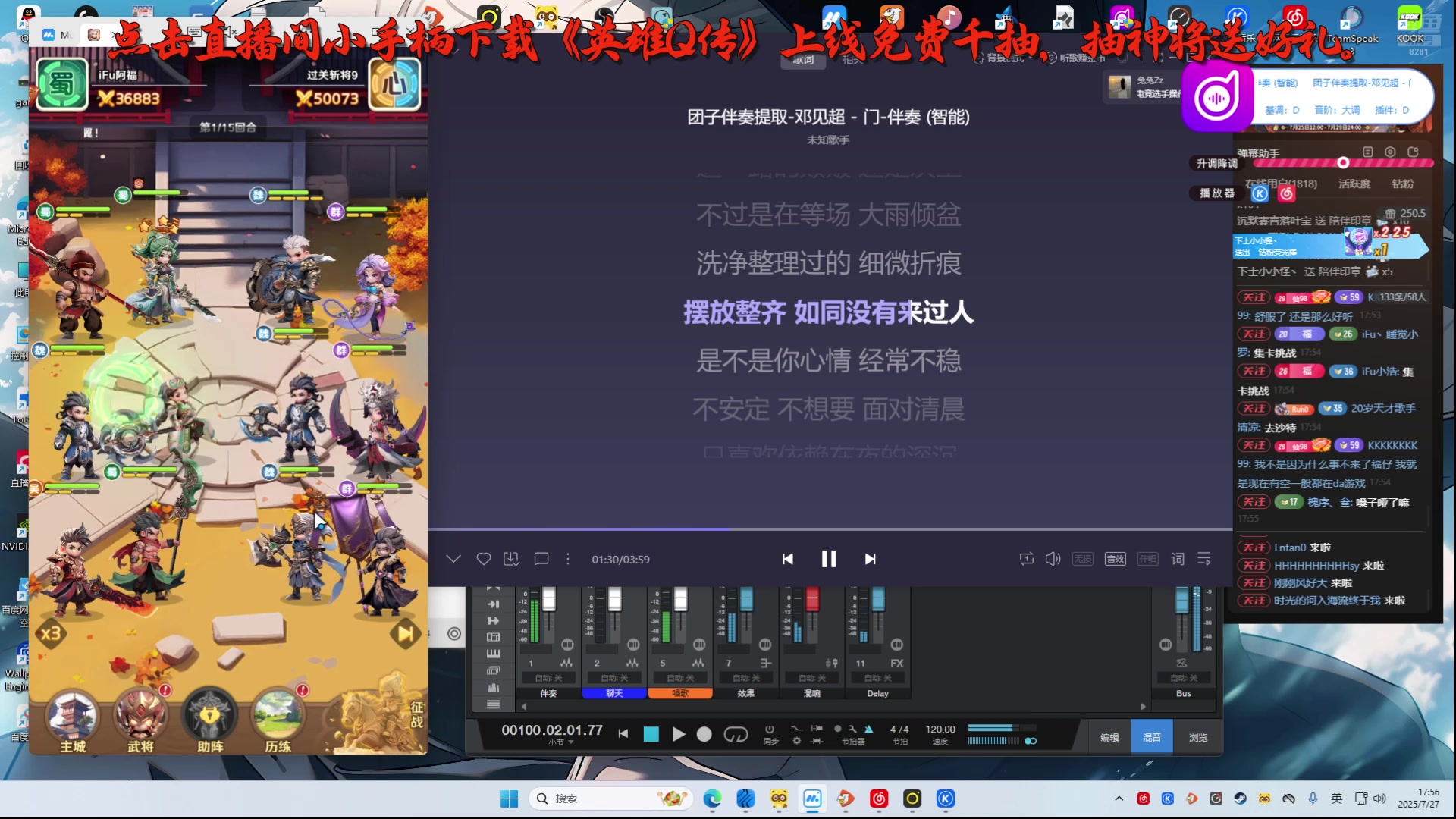This screenshot has width=1456, height=819.
Task: Collapse the lyrics view with chevron
Action: coord(453,559)
